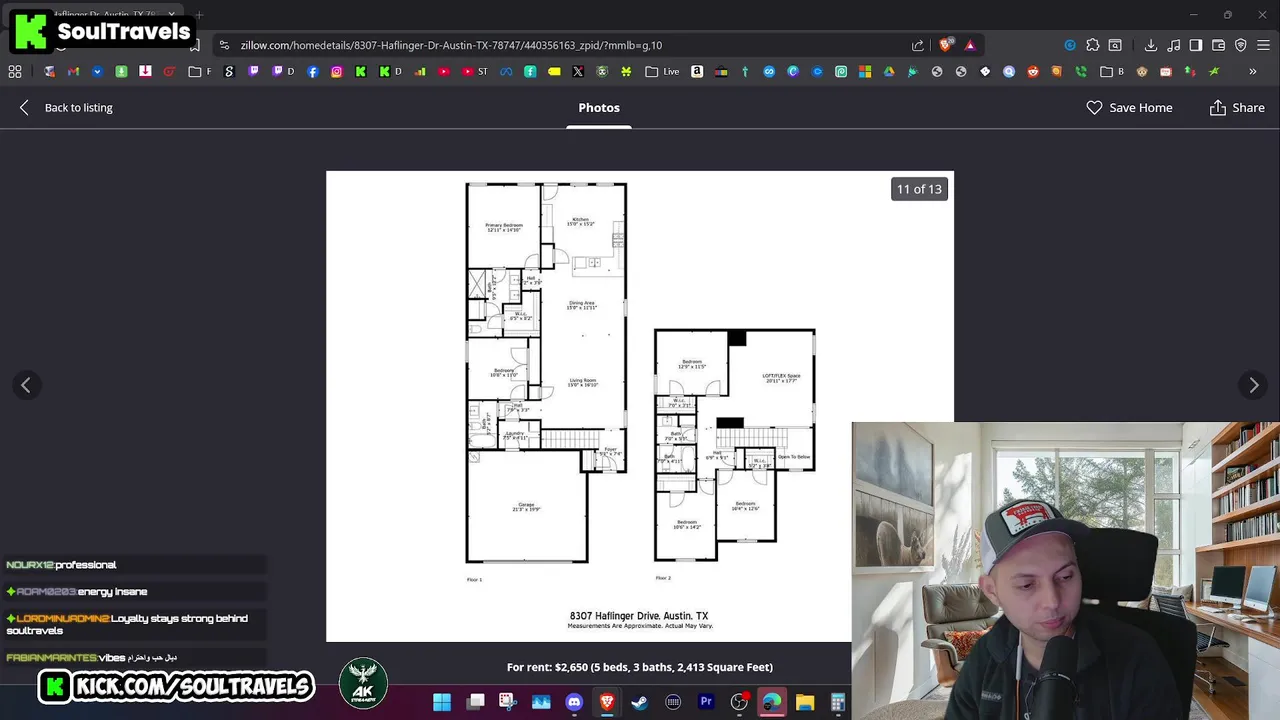Save this home with the heart button

[1129, 107]
